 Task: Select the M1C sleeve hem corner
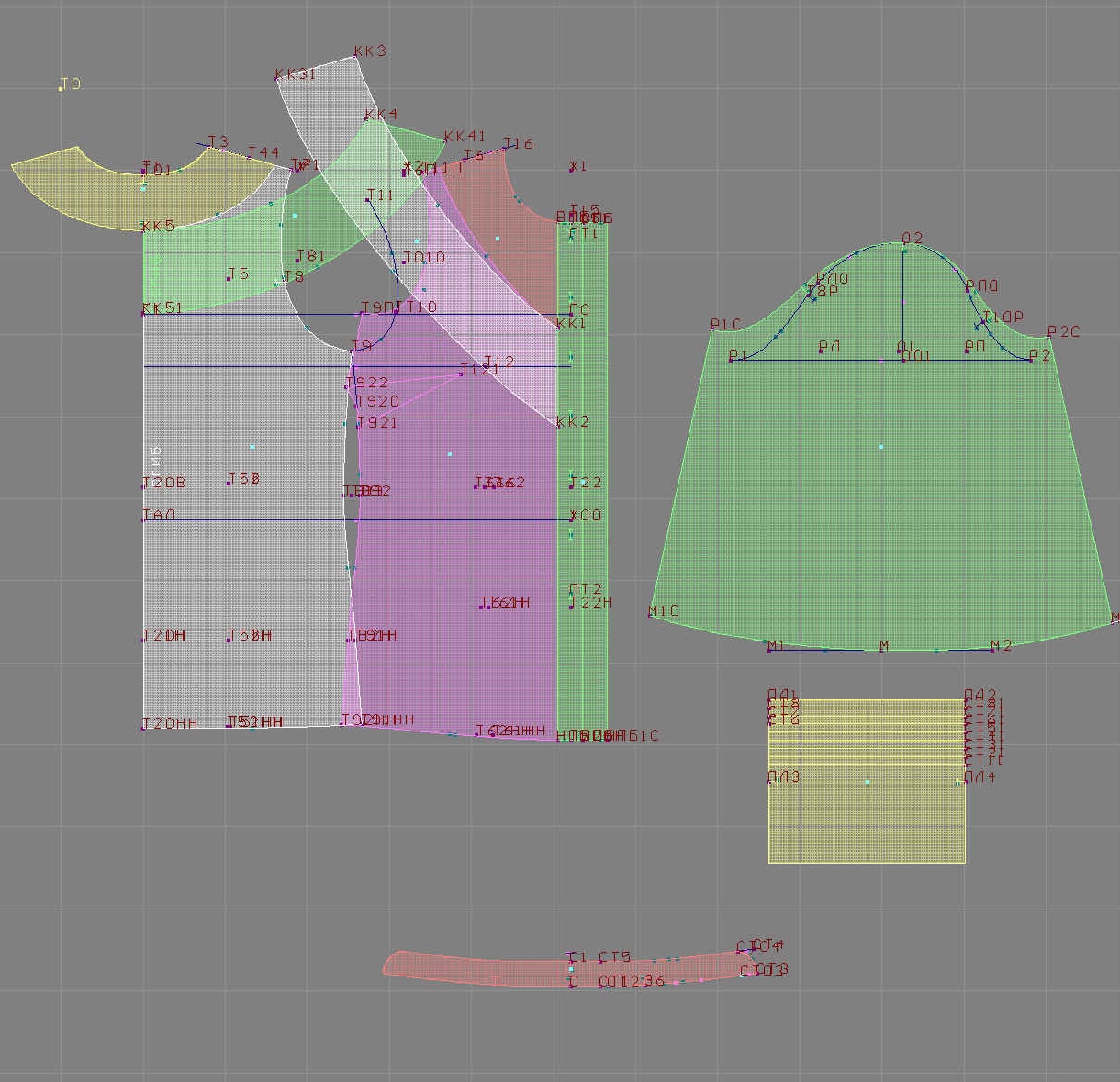(650, 616)
